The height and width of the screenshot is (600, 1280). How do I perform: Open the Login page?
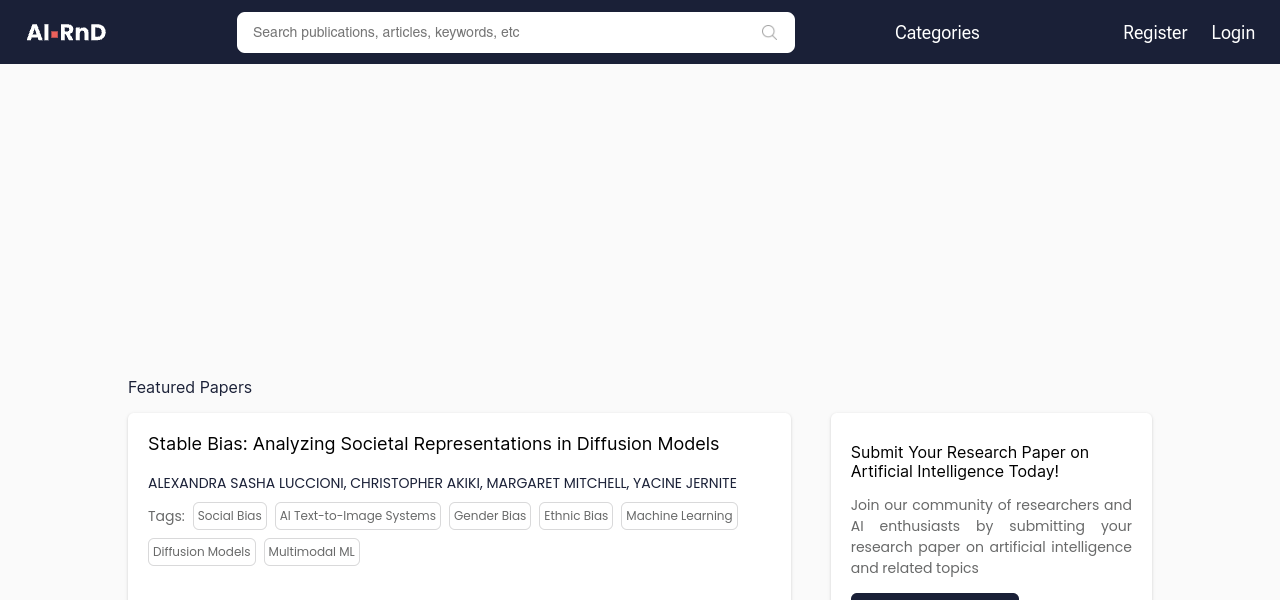pyautogui.click(x=1233, y=33)
